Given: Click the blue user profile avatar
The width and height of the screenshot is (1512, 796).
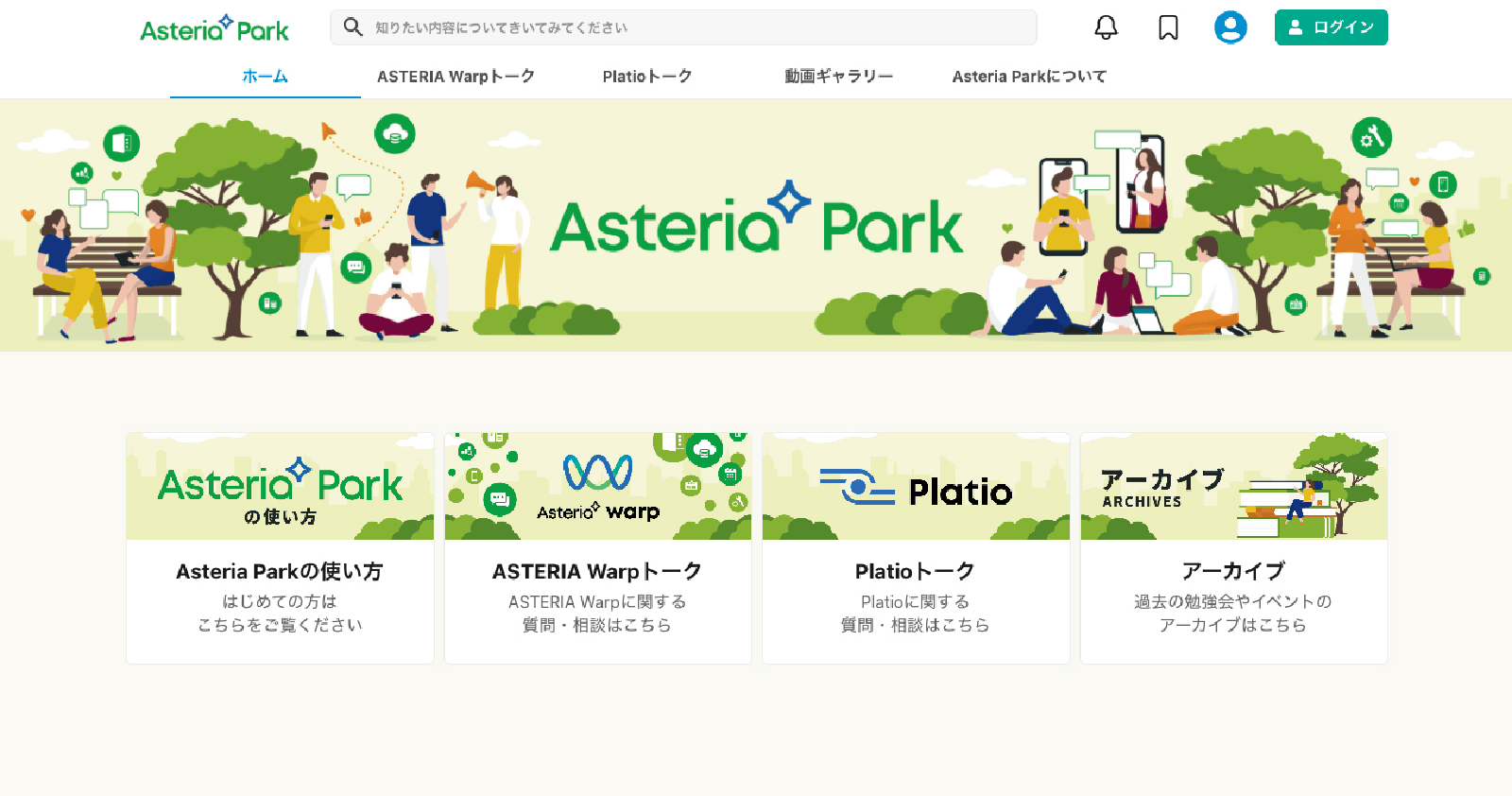Looking at the screenshot, I should (x=1230, y=27).
